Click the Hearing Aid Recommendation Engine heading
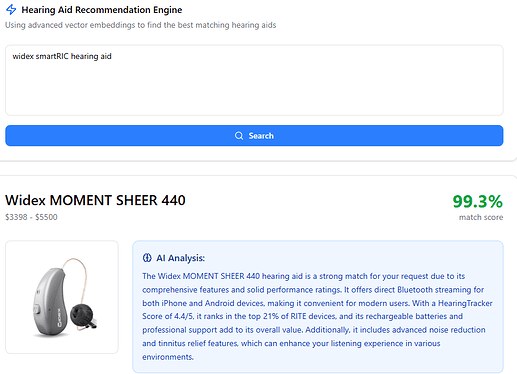The width and height of the screenshot is (517, 374). pyautogui.click(x=102, y=10)
